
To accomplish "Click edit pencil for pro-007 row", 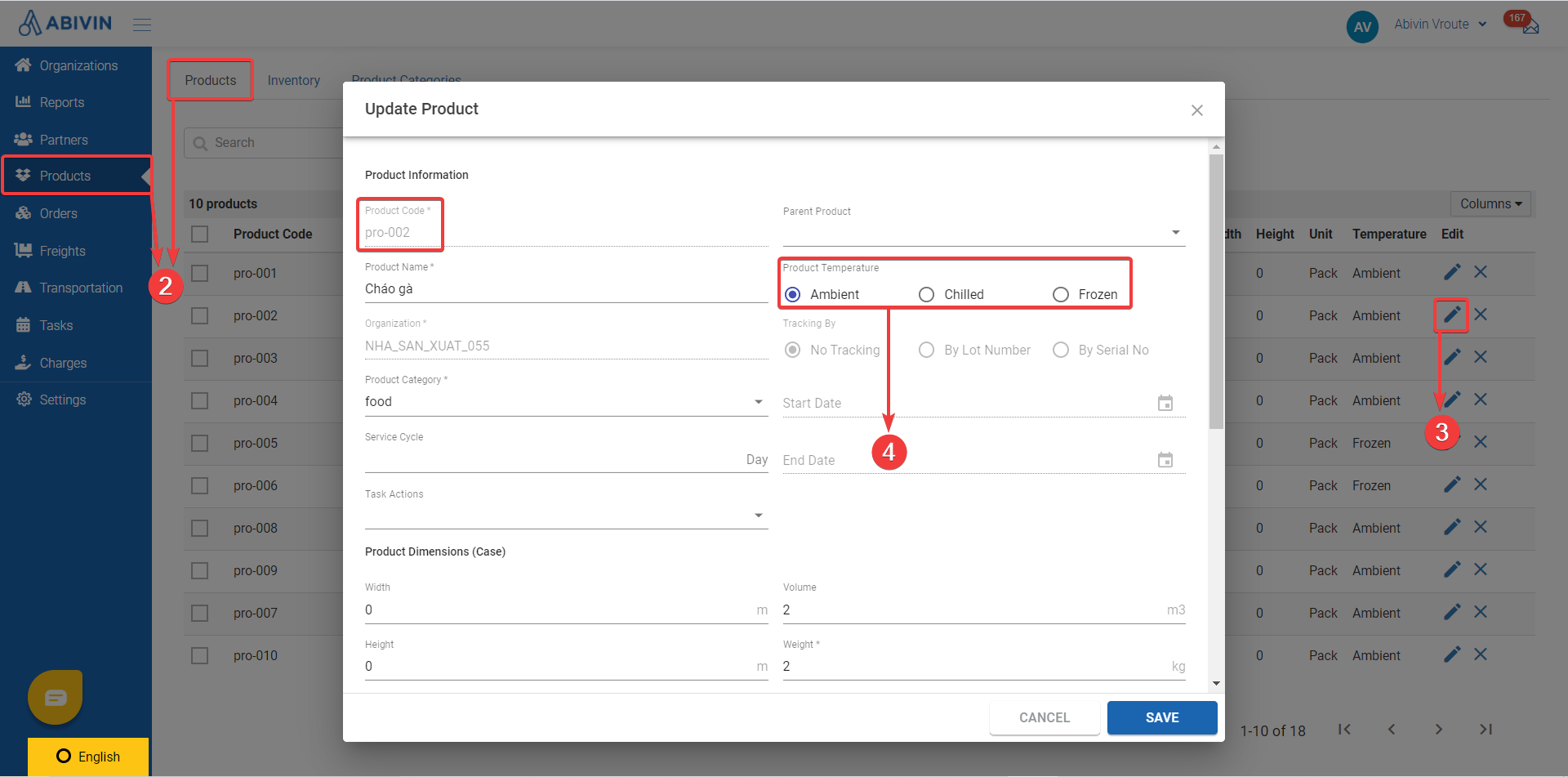I will [1452, 612].
